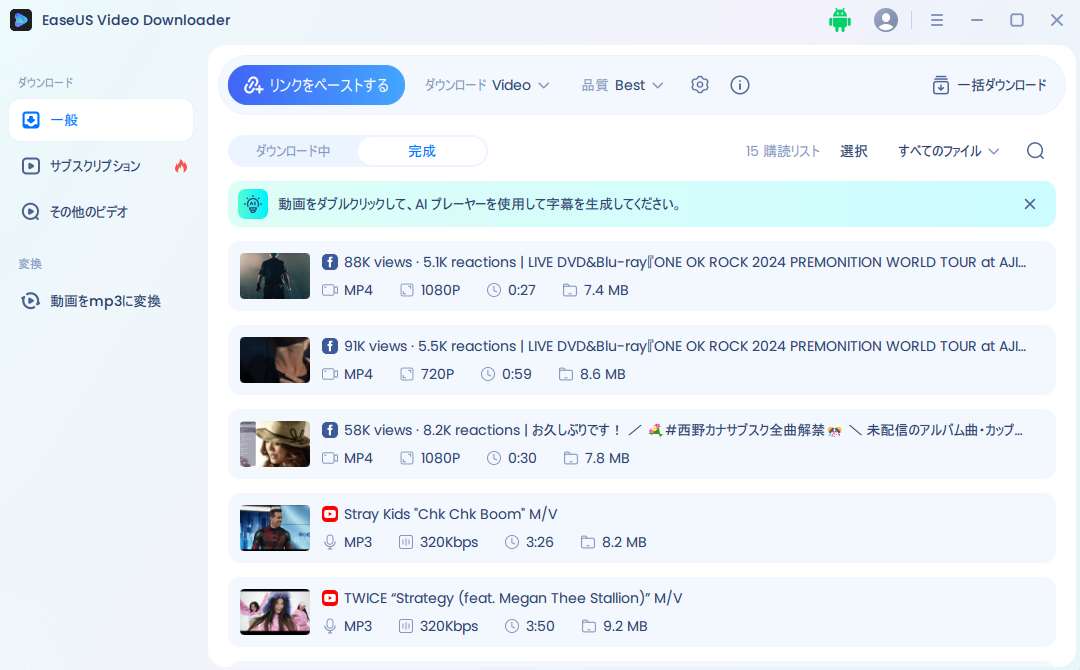Open the hamburger menu in the titlebar

click(x=937, y=19)
